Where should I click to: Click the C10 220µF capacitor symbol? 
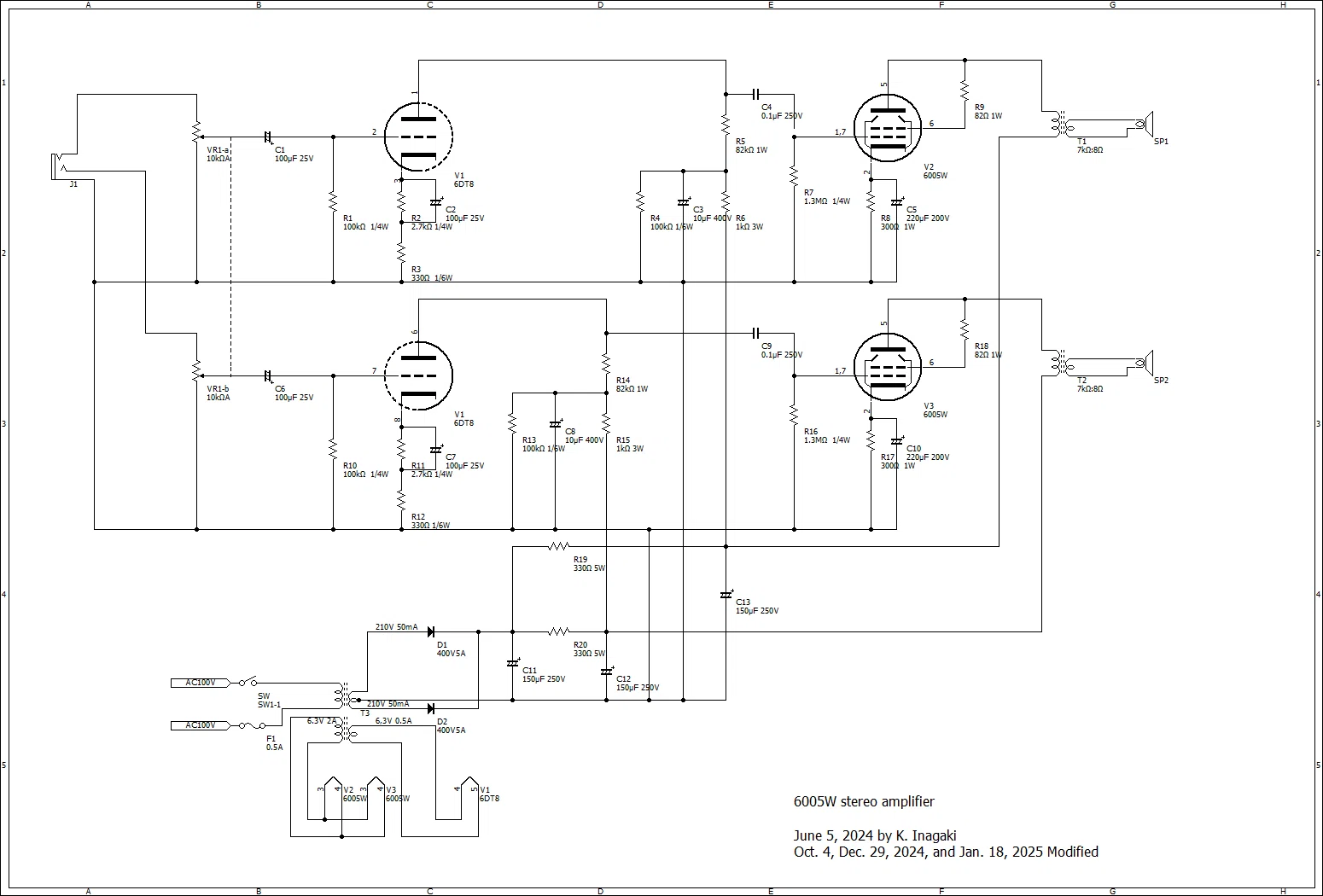tap(897, 440)
